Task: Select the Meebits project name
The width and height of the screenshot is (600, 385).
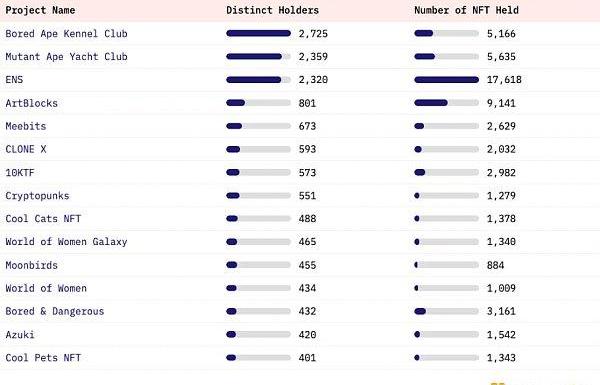Action: [x=26, y=126]
